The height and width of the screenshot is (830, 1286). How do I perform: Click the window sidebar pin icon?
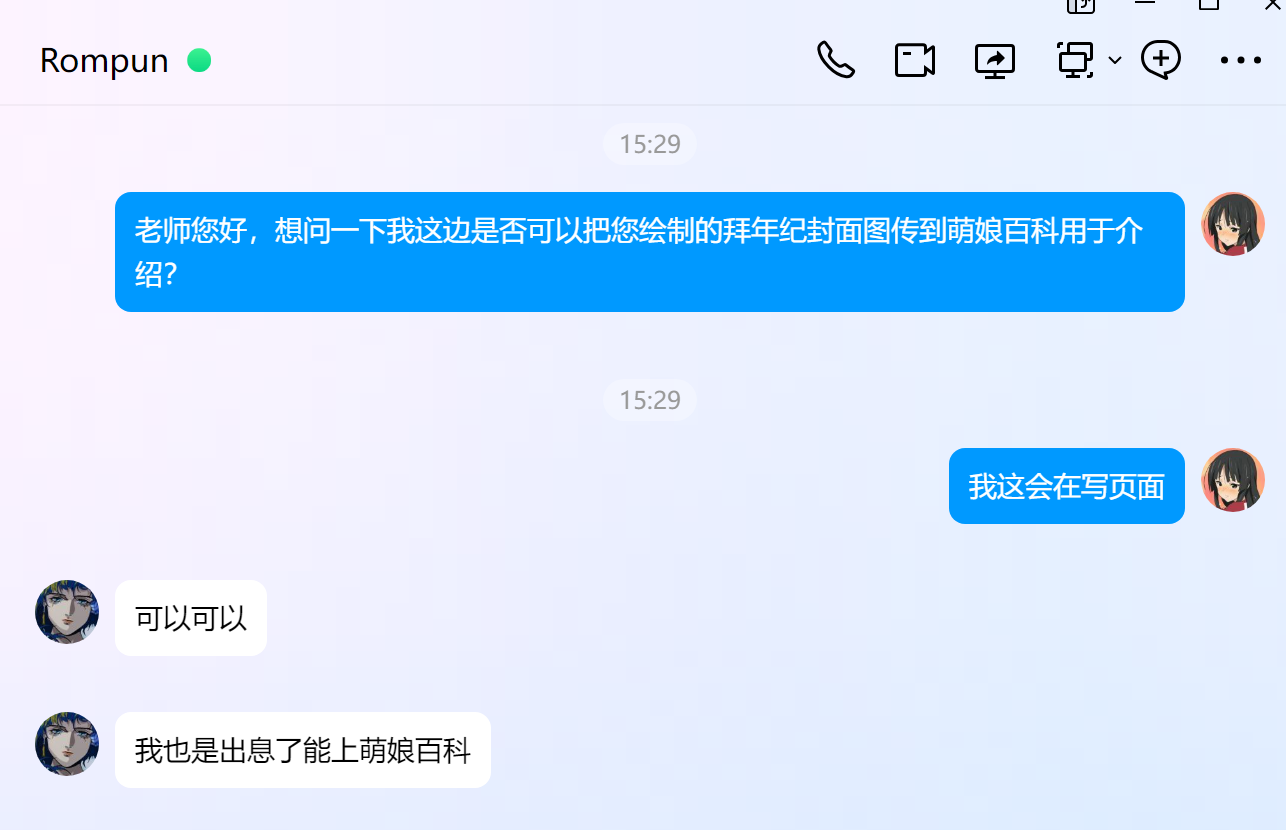1081,5
